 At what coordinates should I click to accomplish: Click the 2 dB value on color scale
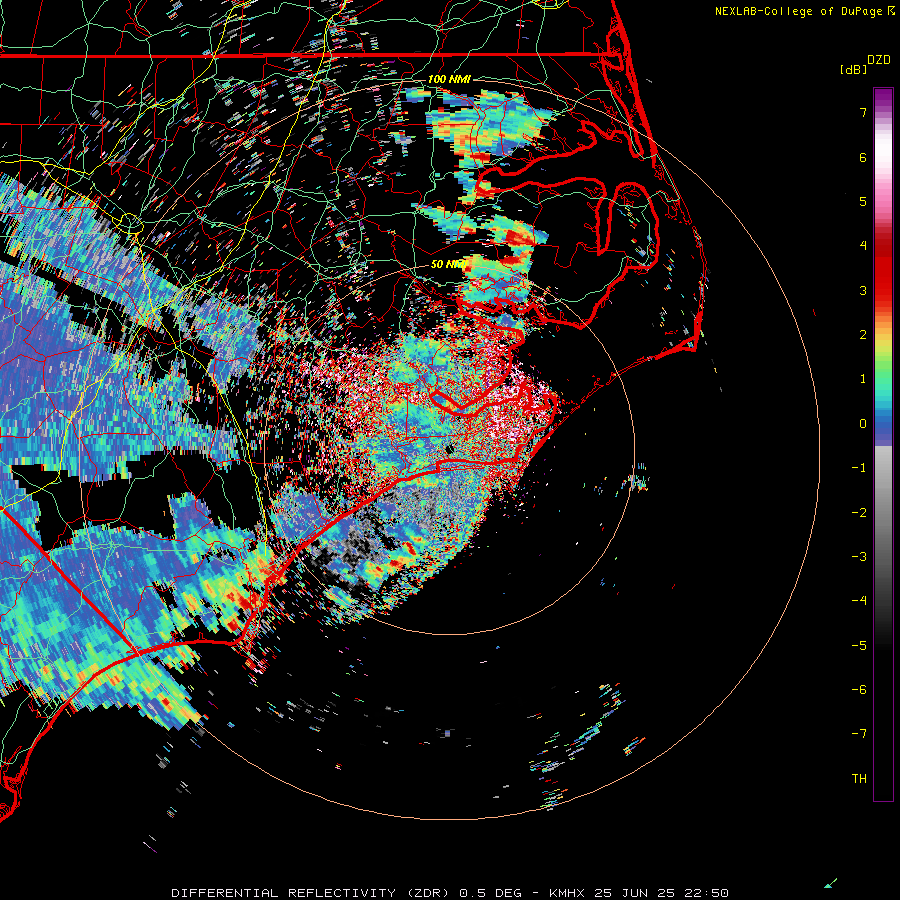(x=863, y=335)
